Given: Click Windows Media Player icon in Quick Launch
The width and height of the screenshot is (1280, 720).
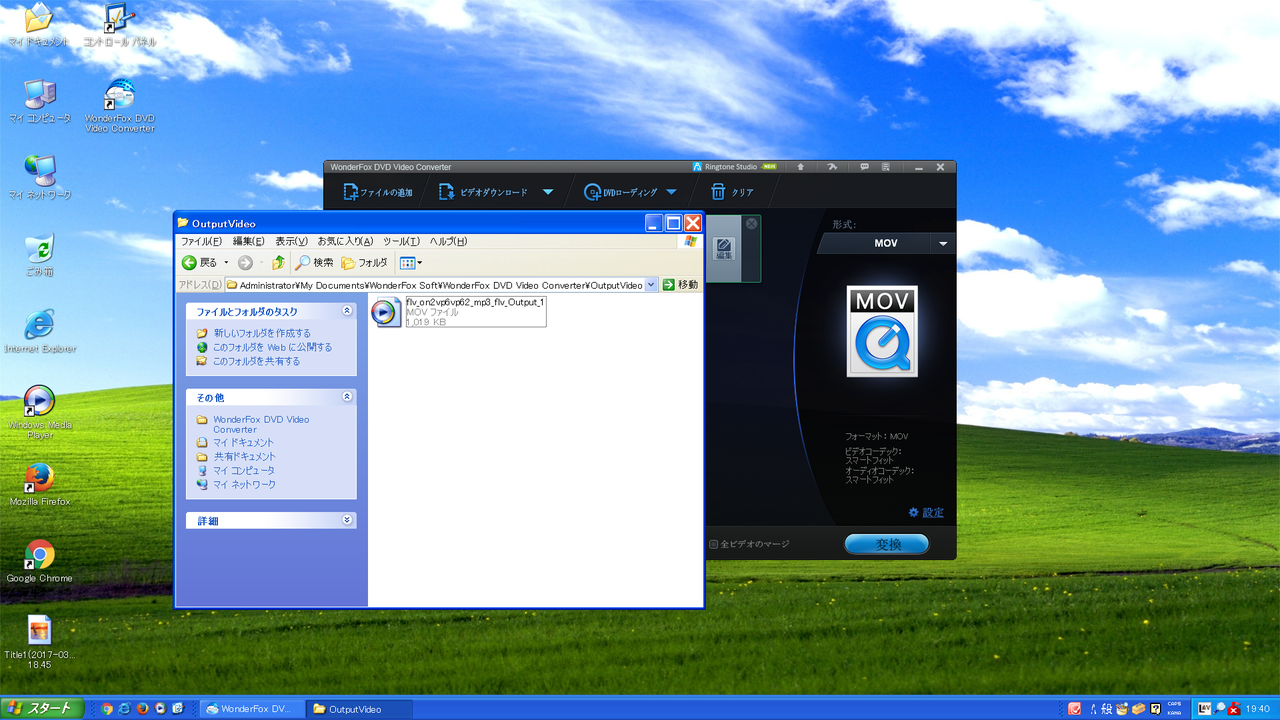Looking at the screenshot, I should tap(160, 709).
